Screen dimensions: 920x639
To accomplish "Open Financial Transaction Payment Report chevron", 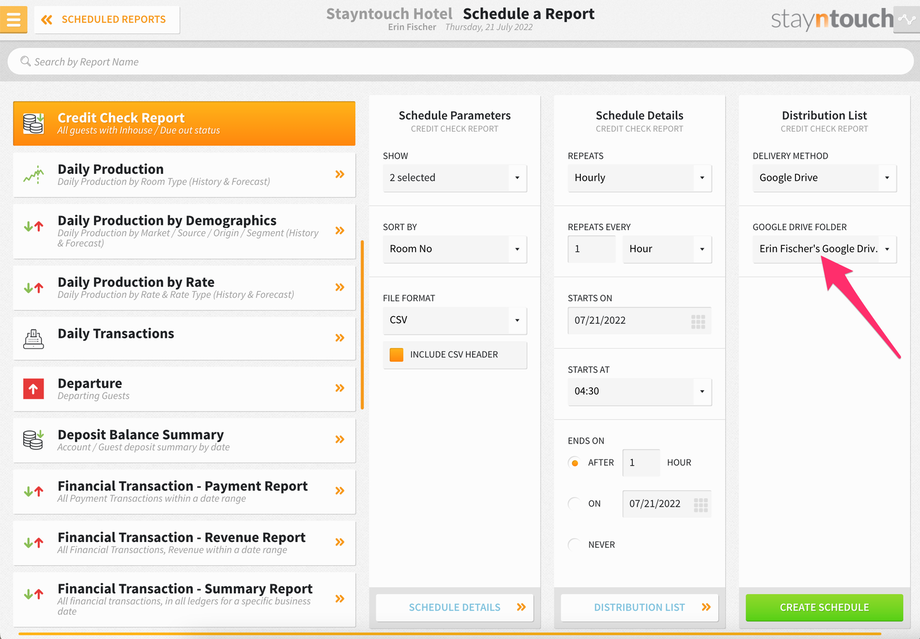I will (x=340, y=491).
